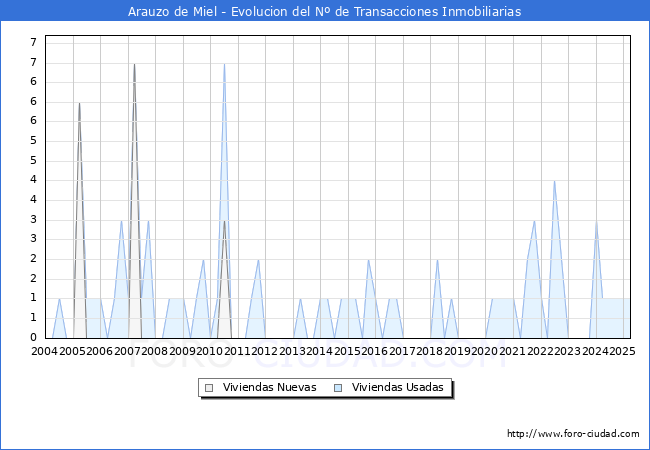This screenshot has width=650, height=450.
Task: Click the 2004 x-axis year label
Action: click(44, 351)
